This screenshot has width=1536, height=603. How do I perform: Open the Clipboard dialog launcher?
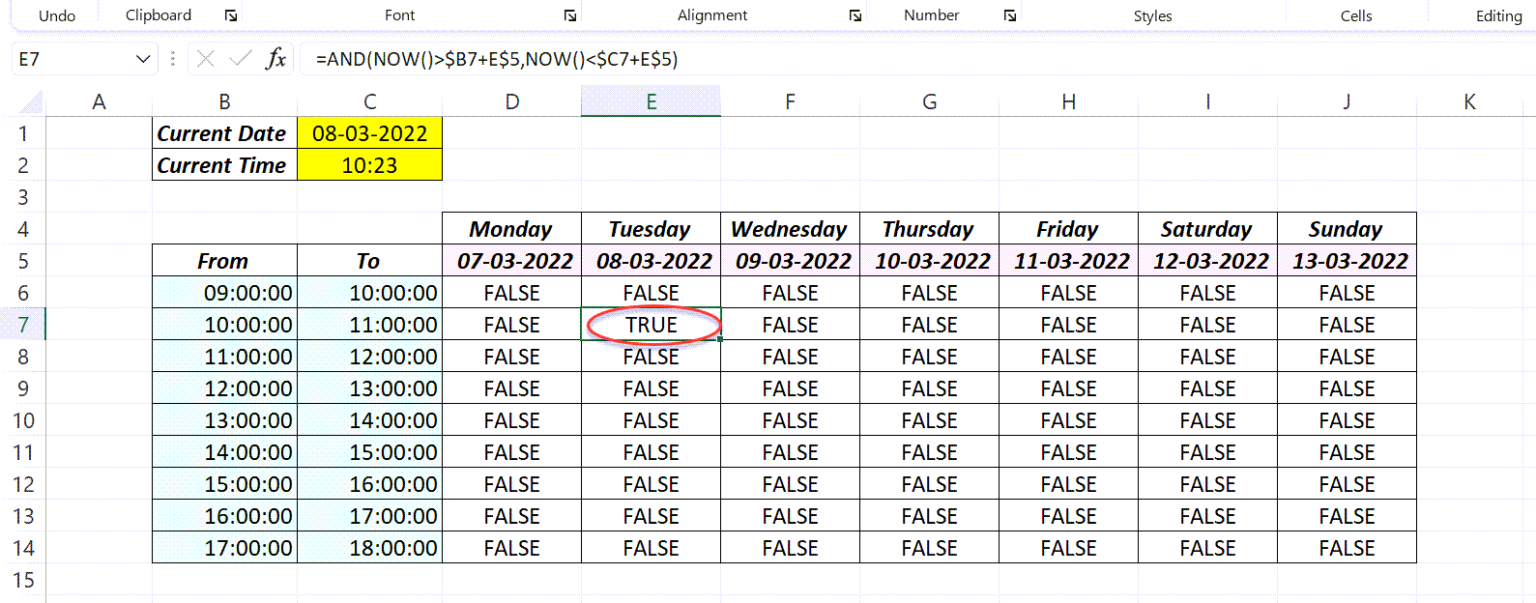pos(232,15)
